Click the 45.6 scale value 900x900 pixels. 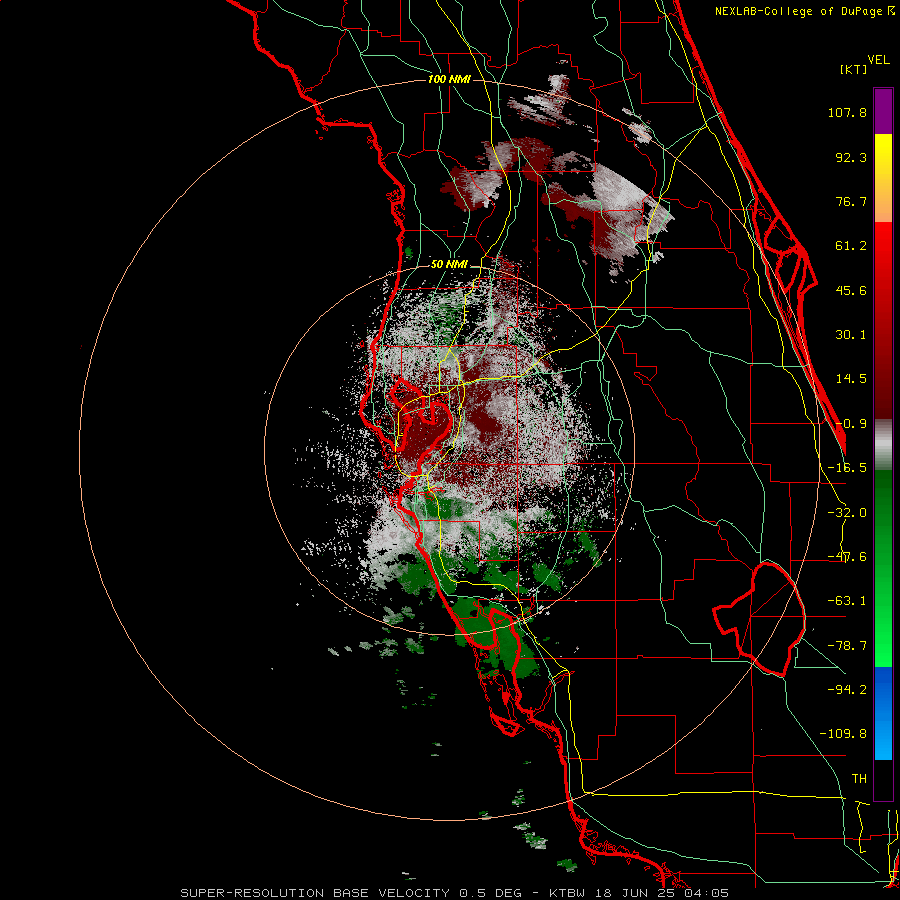(851, 290)
